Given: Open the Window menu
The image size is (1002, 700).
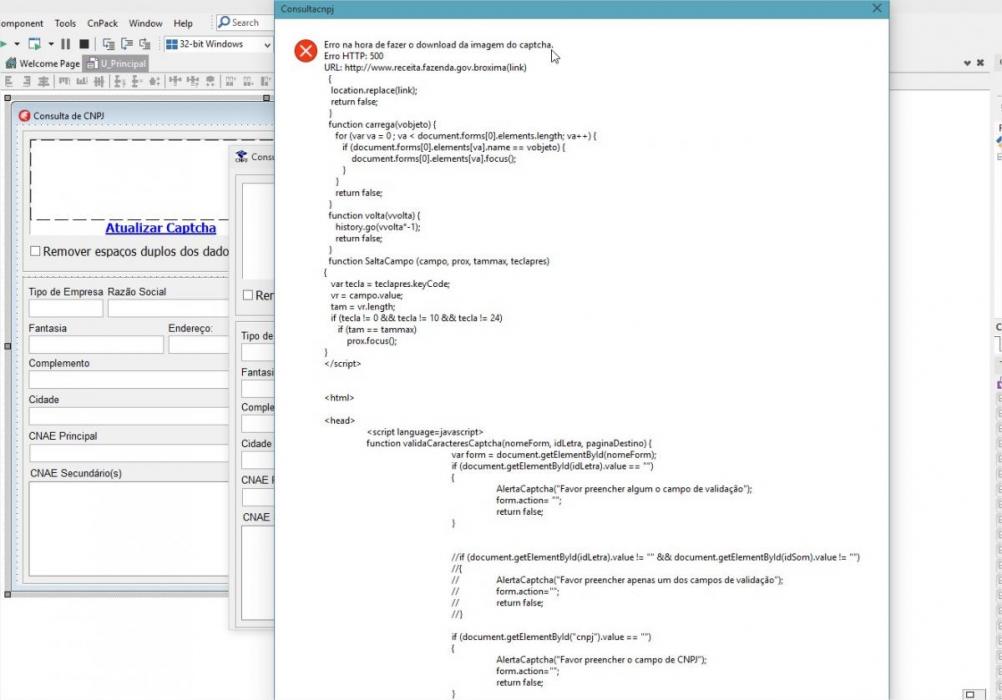Looking at the screenshot, I should [146, 24].
